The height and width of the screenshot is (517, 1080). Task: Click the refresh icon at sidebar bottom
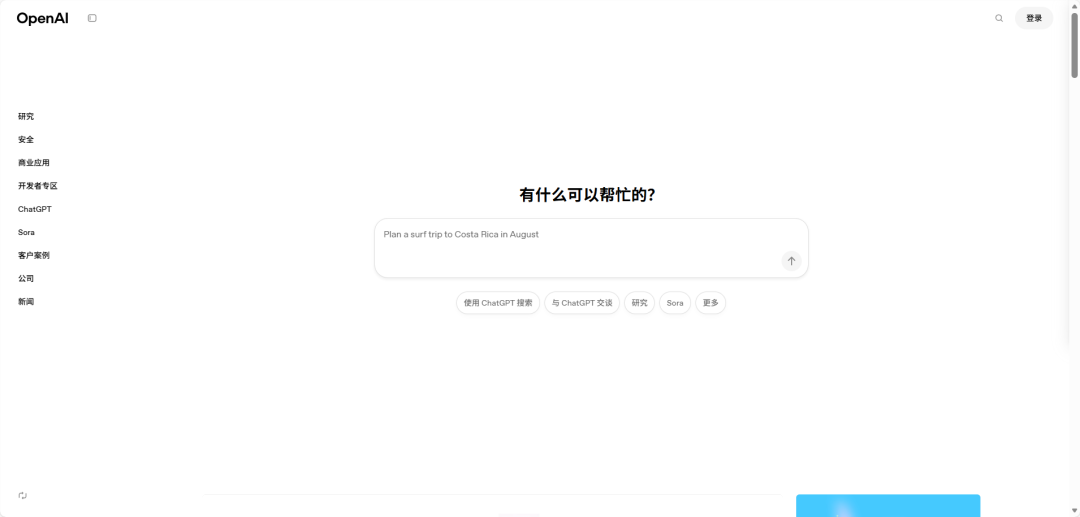23,496
